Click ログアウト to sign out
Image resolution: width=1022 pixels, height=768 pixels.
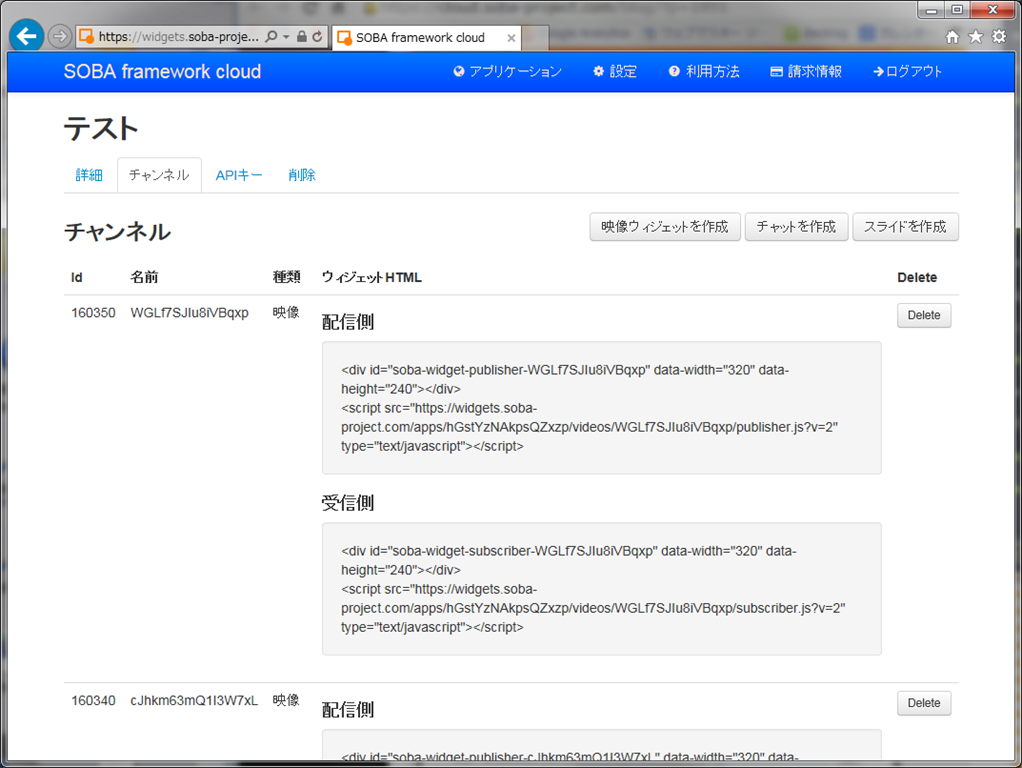click(907, 71)
